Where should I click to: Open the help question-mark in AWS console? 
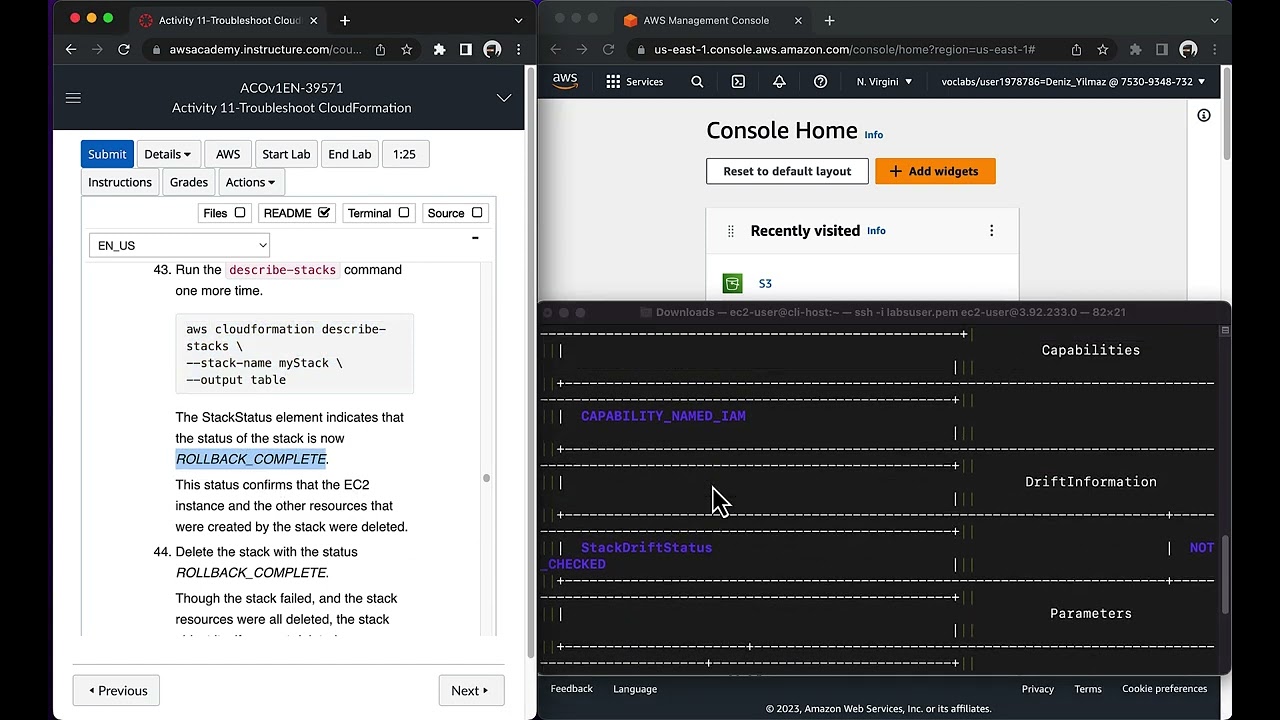[820, 82]
